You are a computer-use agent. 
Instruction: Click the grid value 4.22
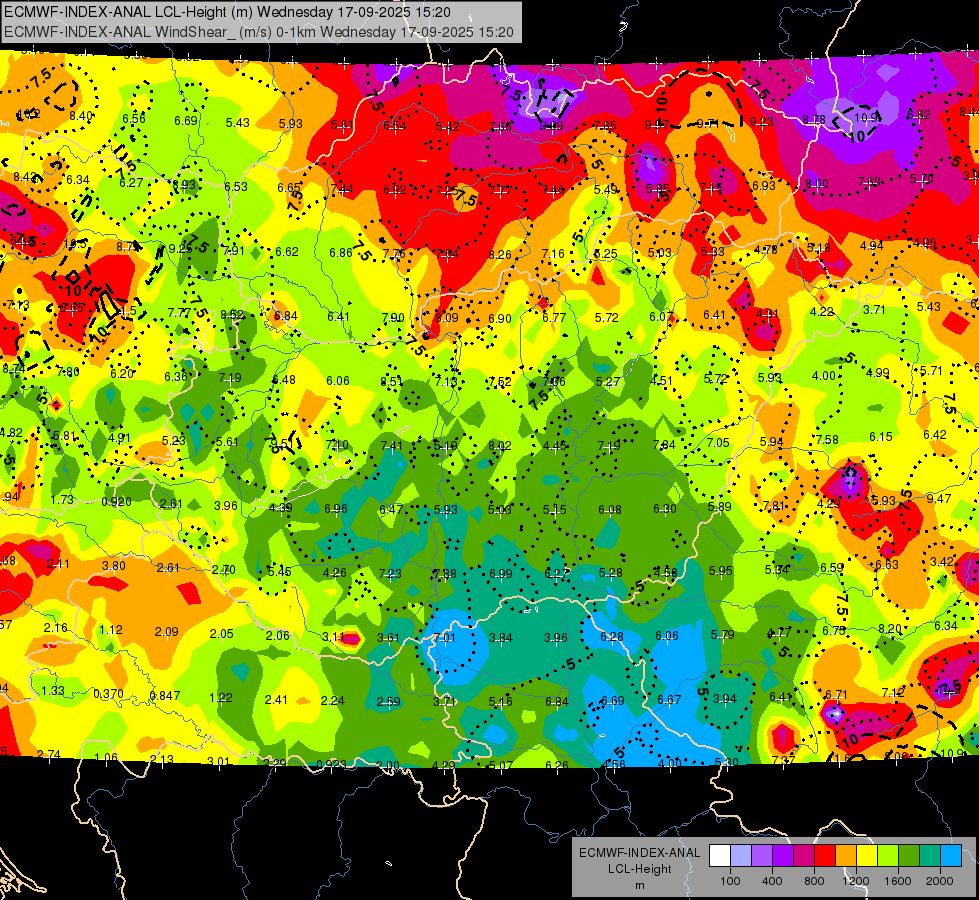click(x=822, y=311)
